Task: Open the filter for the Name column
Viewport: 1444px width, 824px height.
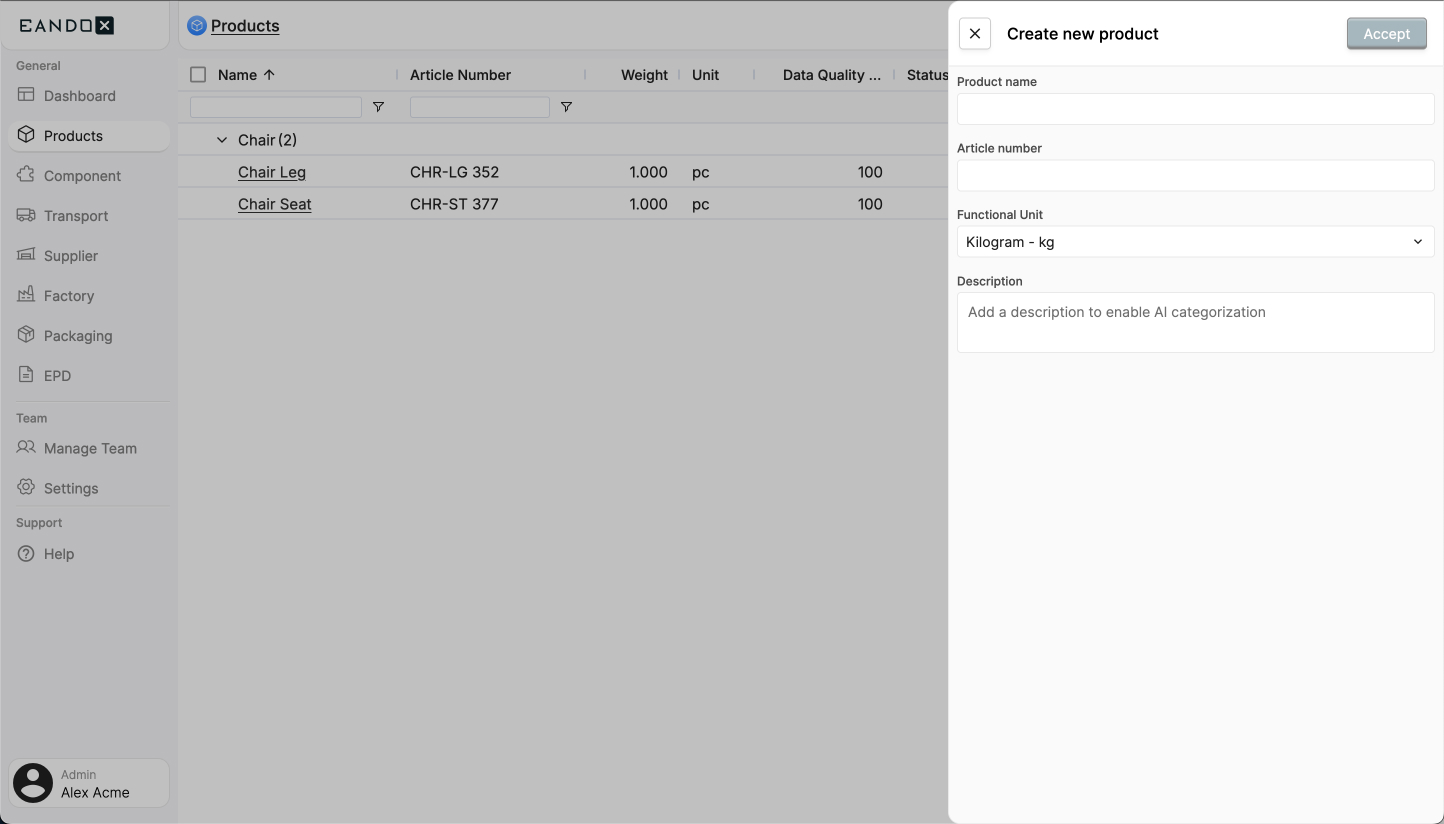Action: (379, 106)
